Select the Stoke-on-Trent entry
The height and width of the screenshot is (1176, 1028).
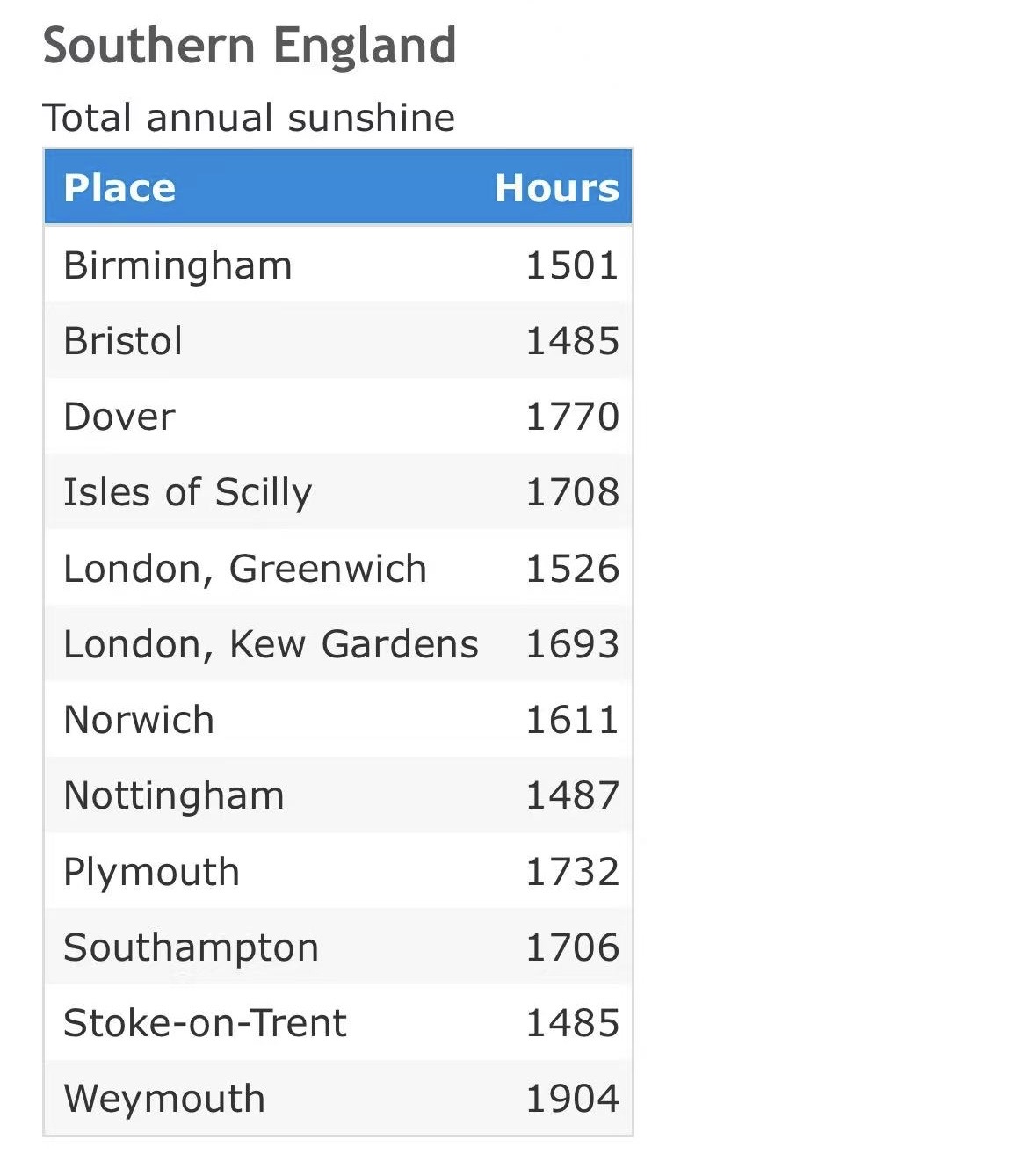(x=205, y=1023)
